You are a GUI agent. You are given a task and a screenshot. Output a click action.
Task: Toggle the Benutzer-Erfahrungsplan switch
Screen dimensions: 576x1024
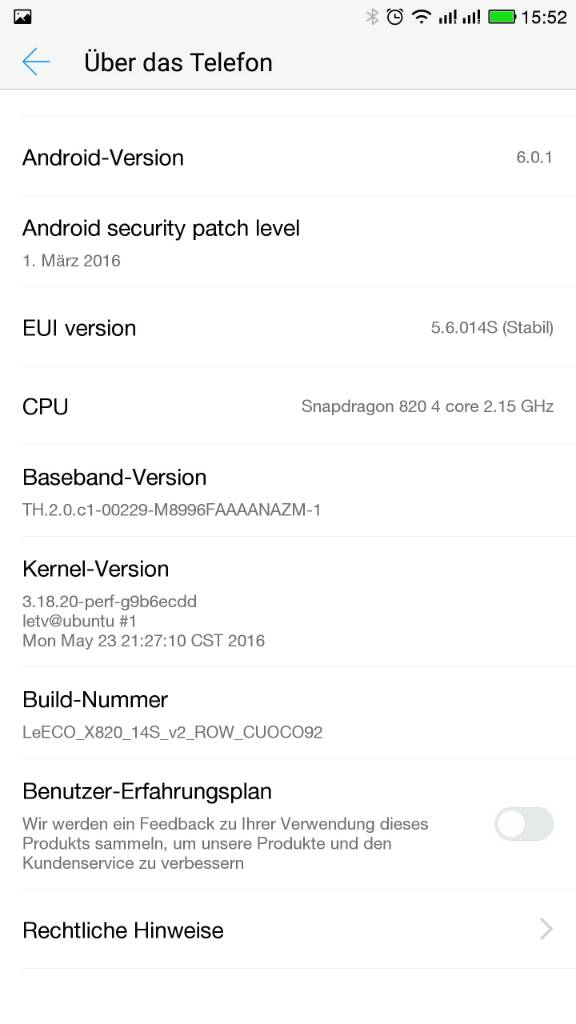point(524,824)
